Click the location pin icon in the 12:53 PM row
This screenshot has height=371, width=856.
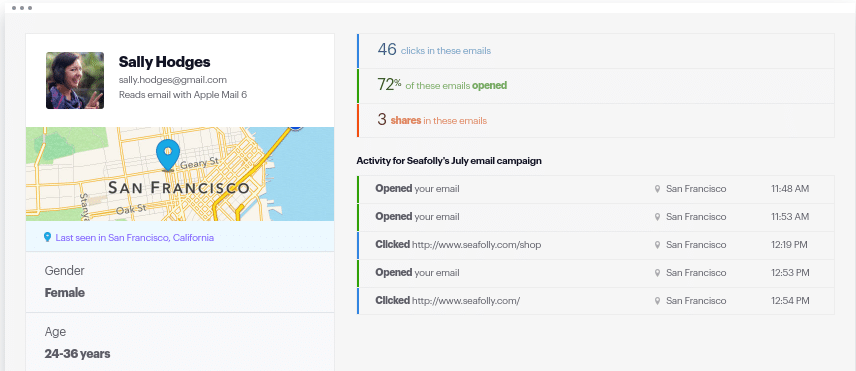[x=657, y=273]
